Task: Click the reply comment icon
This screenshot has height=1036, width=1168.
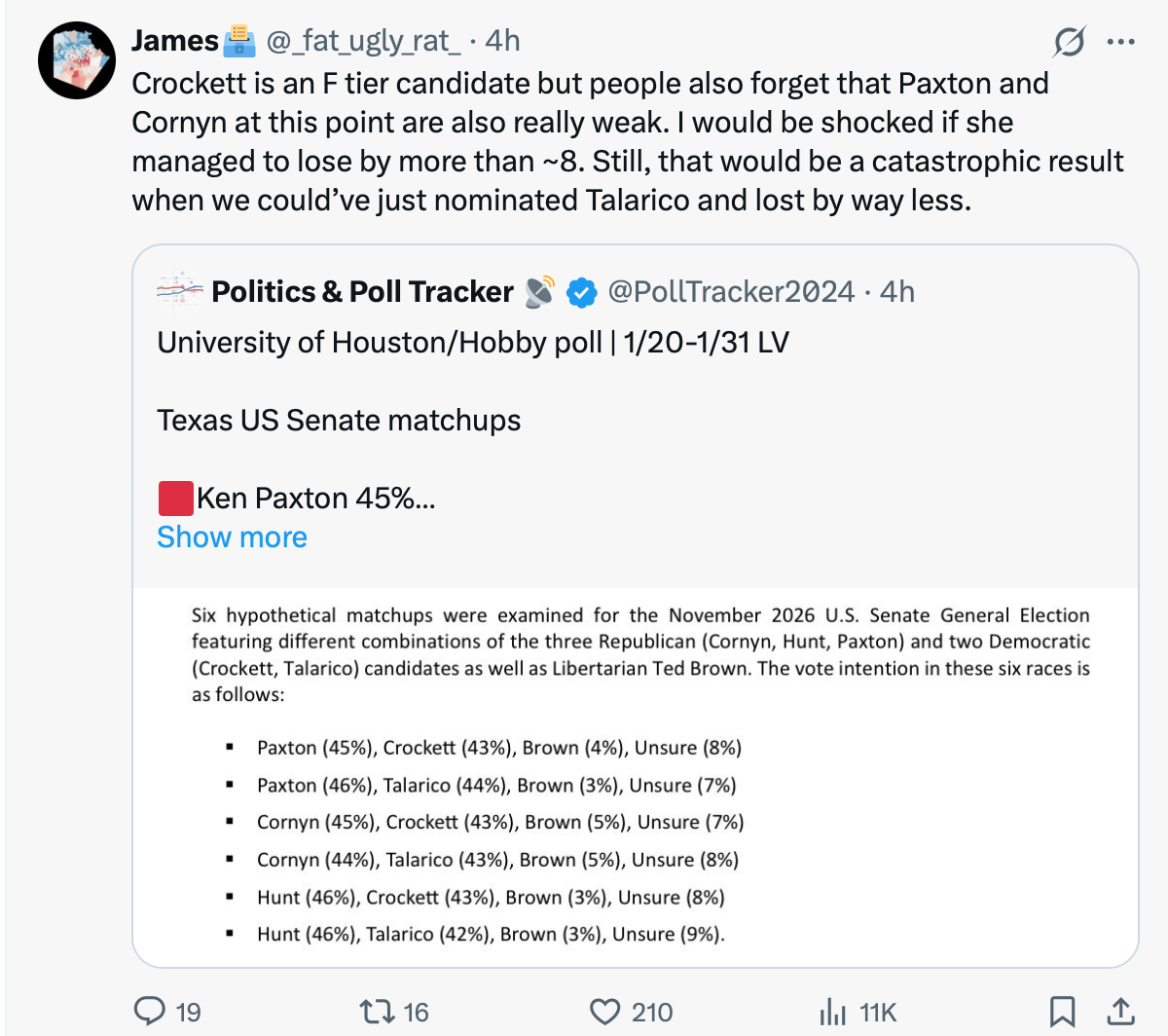Action: (x=150, y=1012)
